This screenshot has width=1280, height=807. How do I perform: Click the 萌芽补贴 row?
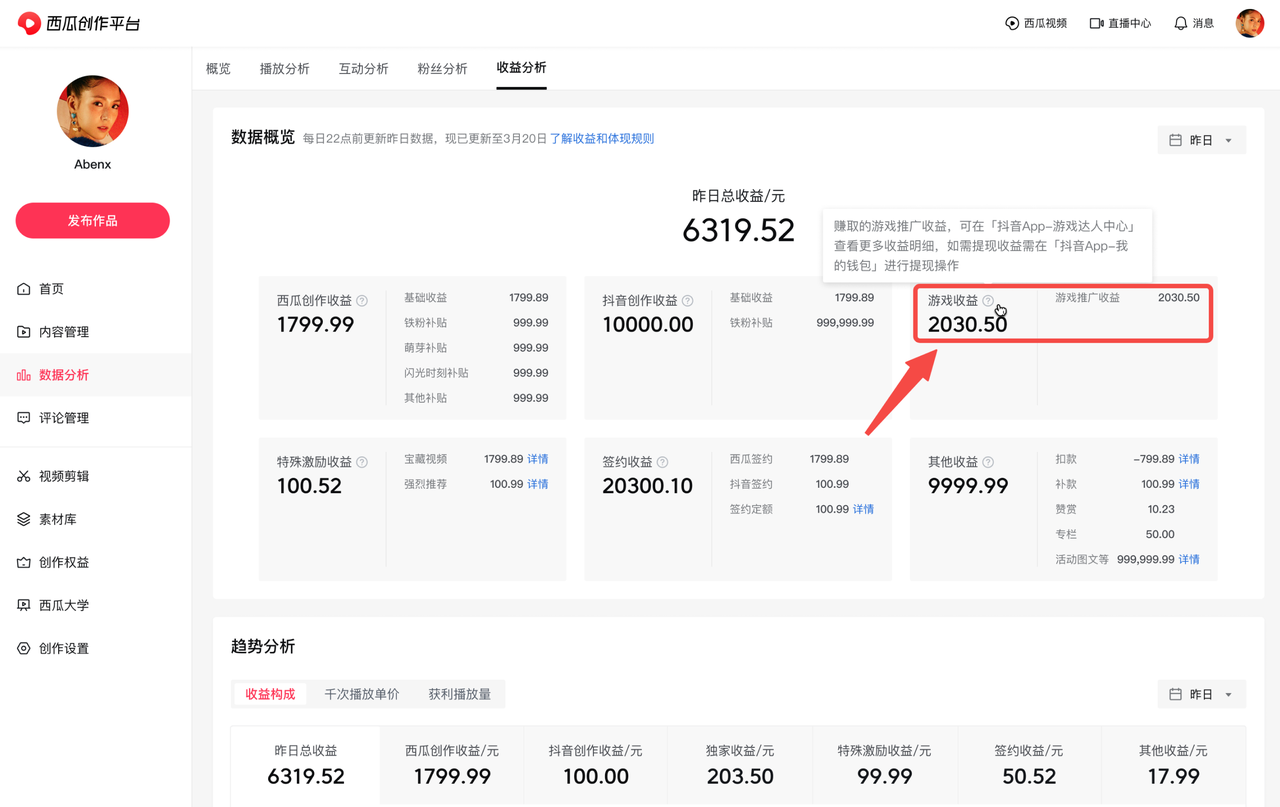click(476, 348)
